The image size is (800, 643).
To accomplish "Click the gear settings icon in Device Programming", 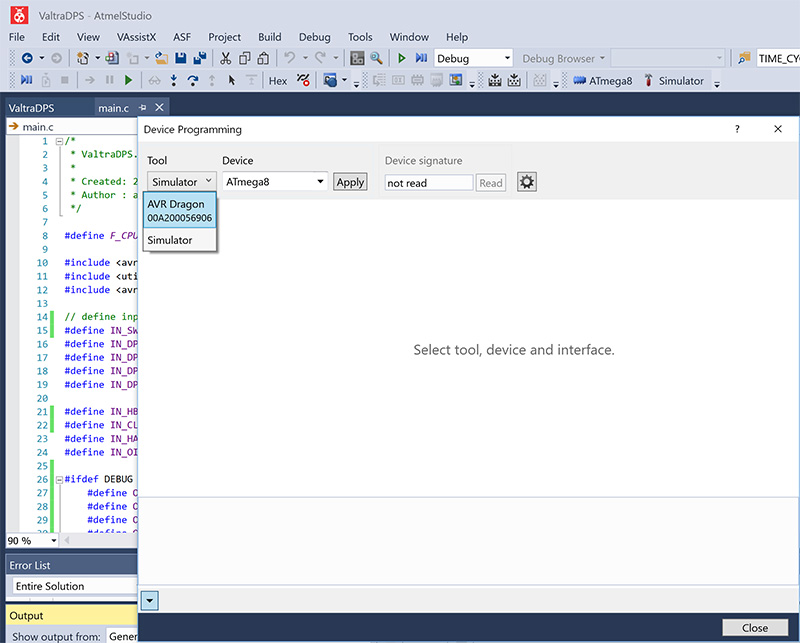I will pyautogui.click(x=527, y=182).
